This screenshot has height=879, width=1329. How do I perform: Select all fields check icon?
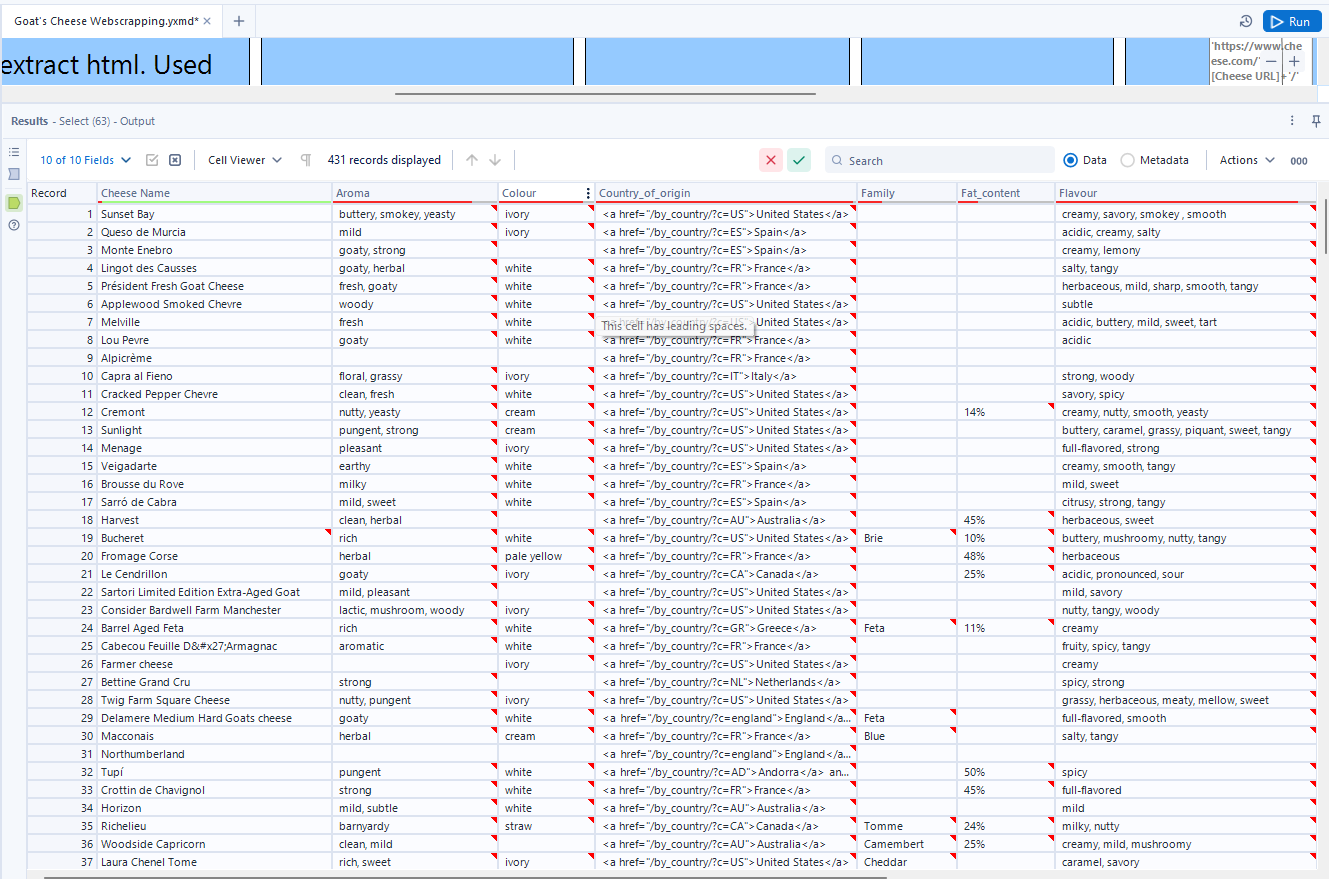152,160
